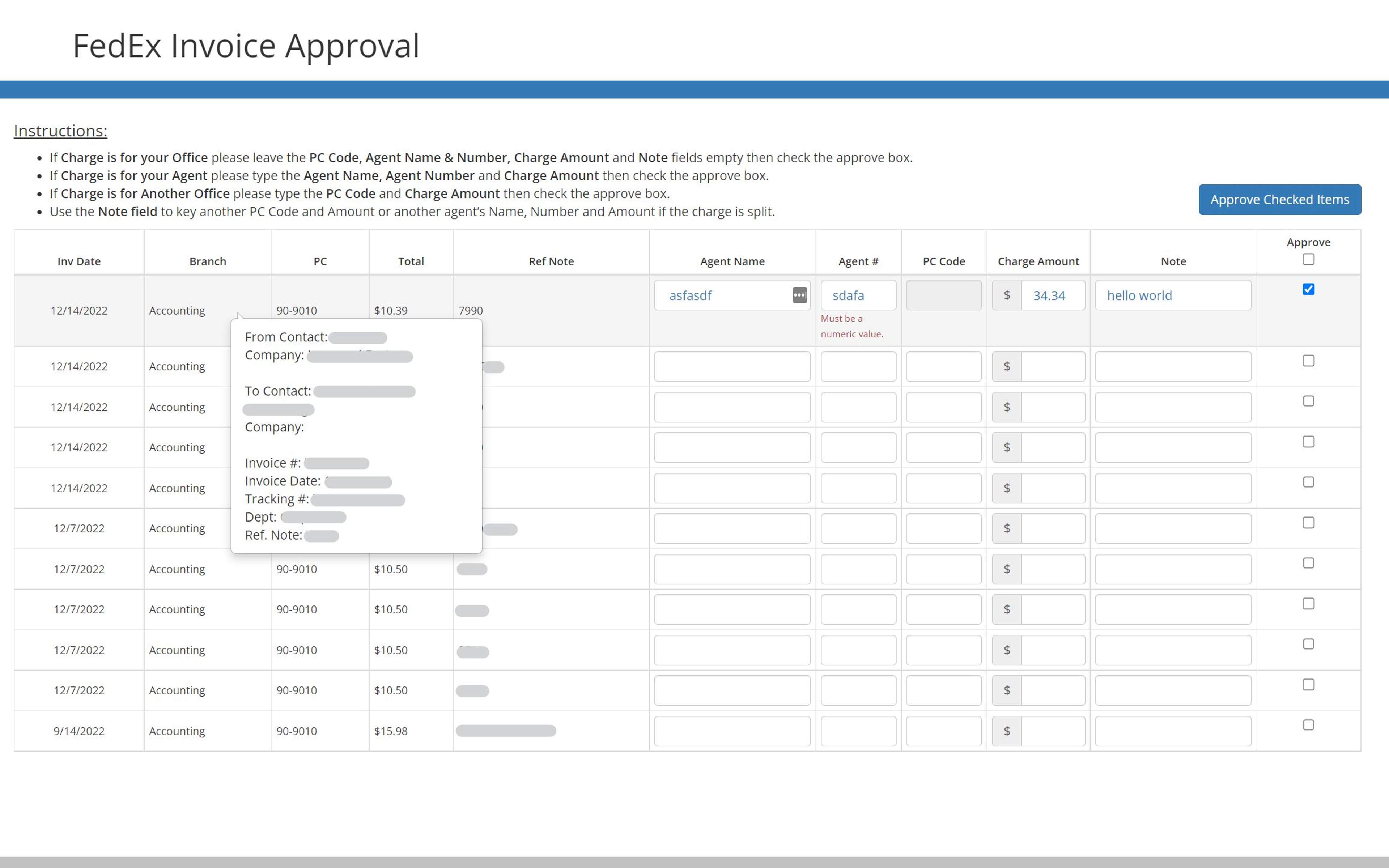Click the 7990 ref note cell

pyautogui.click(x=471, y=311)
